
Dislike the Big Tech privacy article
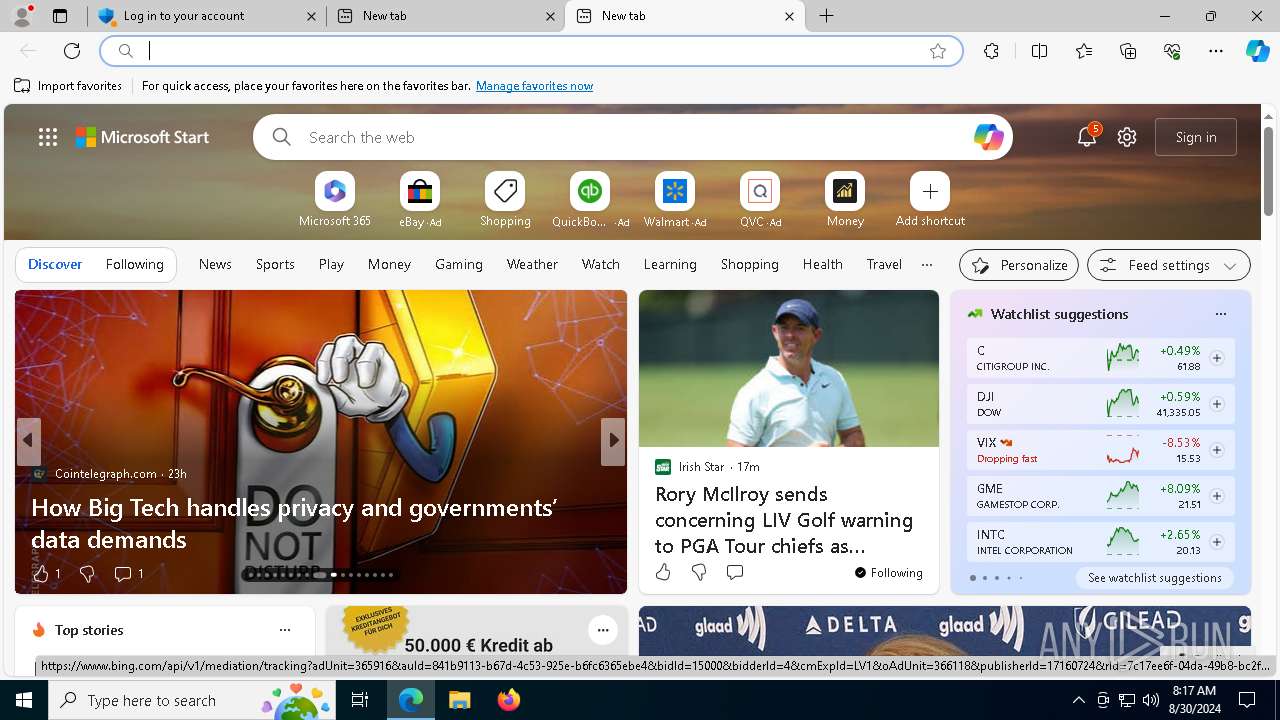87,573
